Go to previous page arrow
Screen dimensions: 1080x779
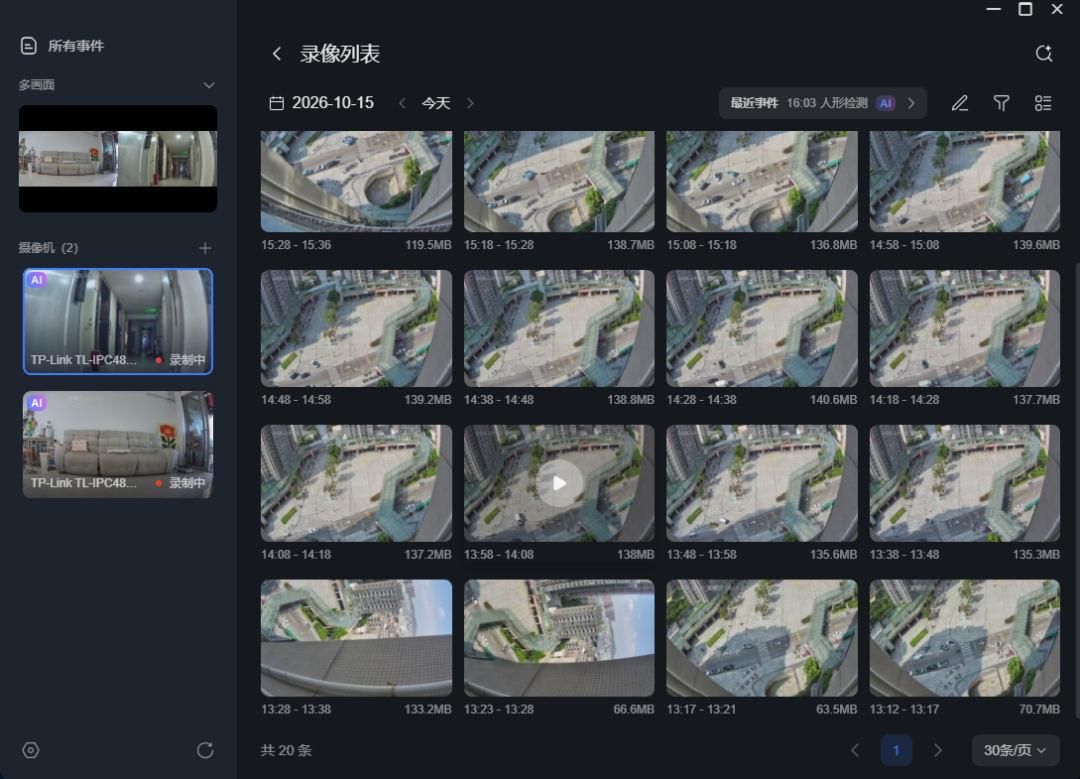[x=855, y=750]
